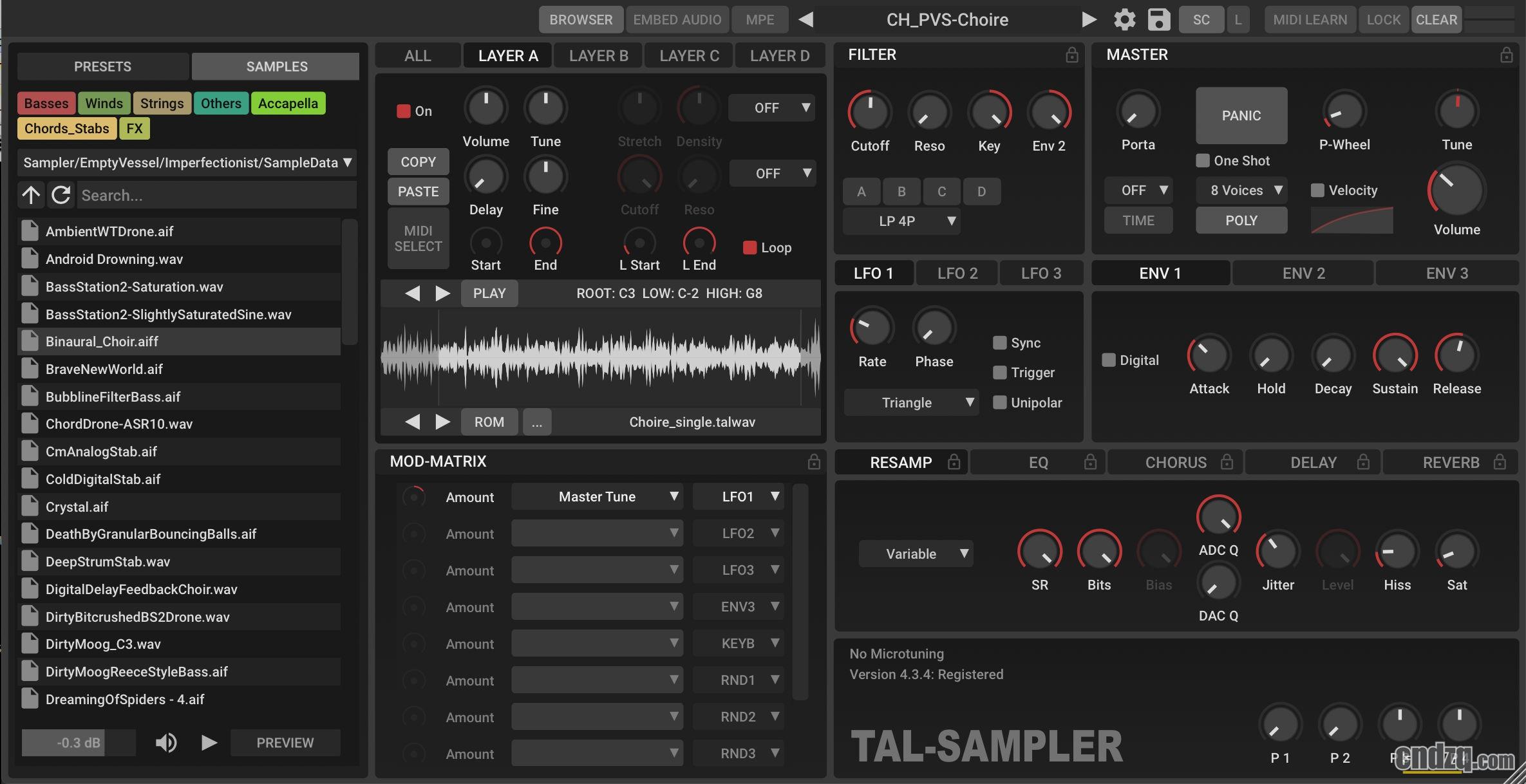Toggle Loop on for Layer A
Image resolution: width=1526 pixels, height=784 pixels.
pos(749,247)
